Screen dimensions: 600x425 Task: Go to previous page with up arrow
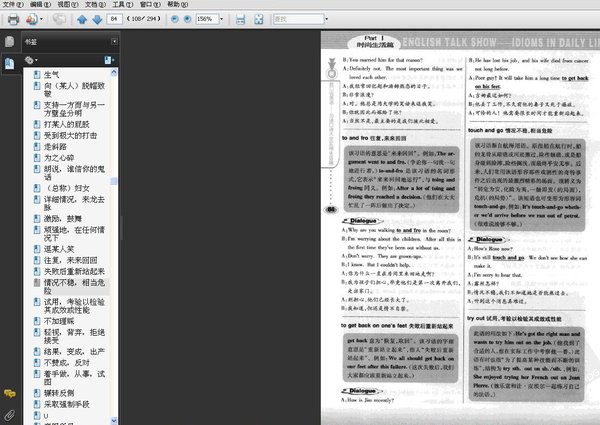pyautogui.click(x=80, y=19)
